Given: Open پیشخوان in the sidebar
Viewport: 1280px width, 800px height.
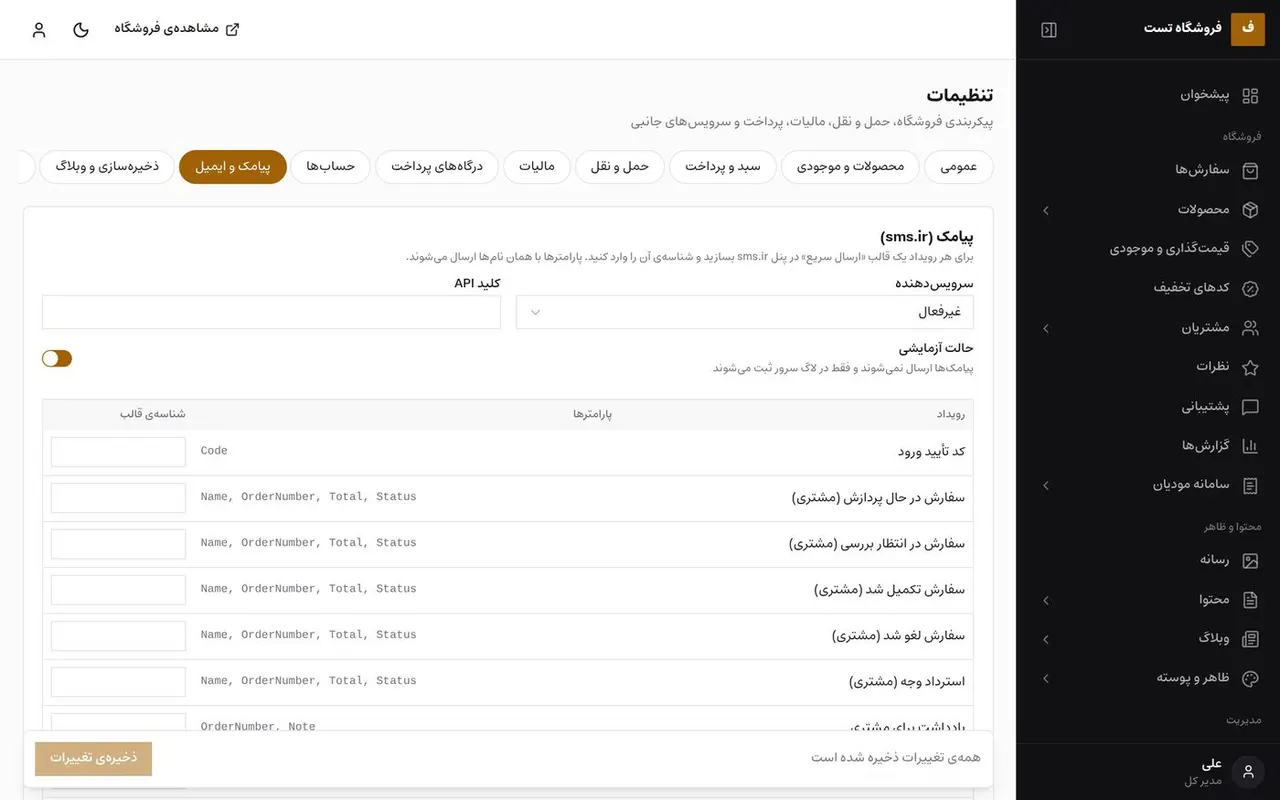Looking at the screenshot, I should click(x=1148, y=96).
